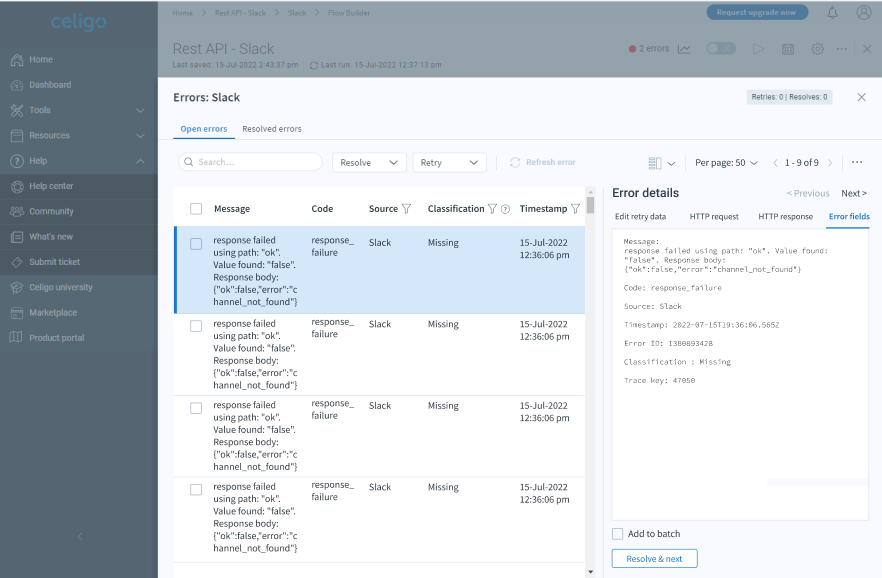Open the Per page 50 dropdown
Image resolution: width=882 pixels, height=578 pixels.
(726, 163)
